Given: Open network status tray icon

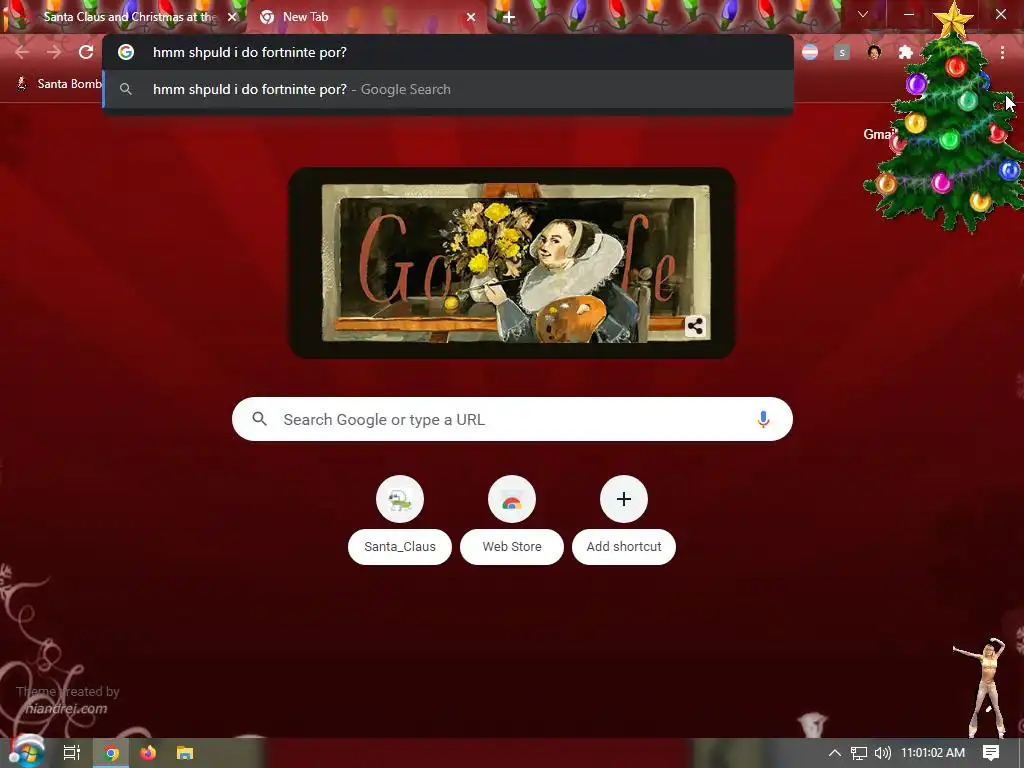Looking at the screenshot, I should (859, 753).
